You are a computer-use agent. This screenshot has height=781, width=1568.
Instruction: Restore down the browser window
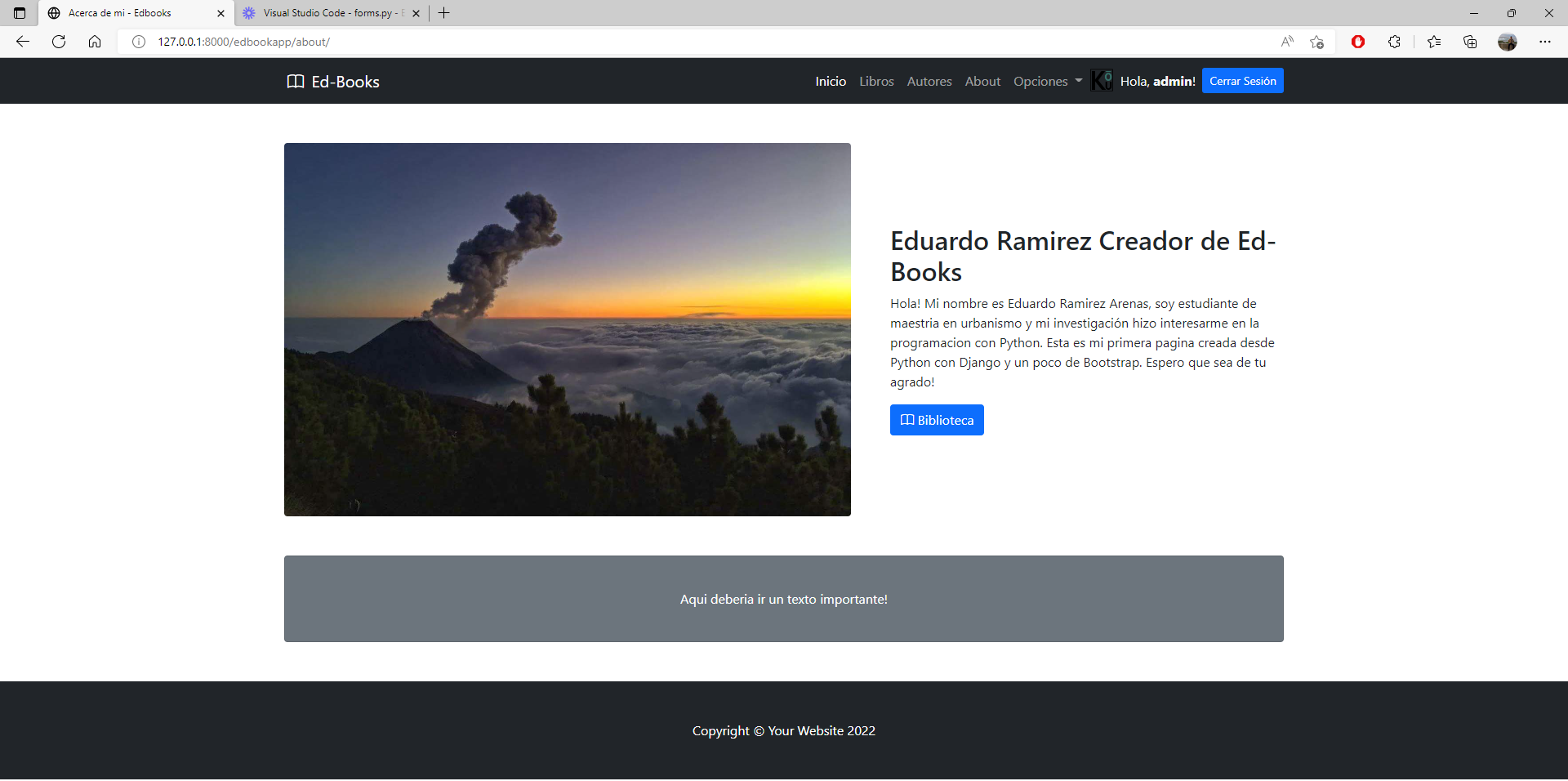click(1512, 13)
